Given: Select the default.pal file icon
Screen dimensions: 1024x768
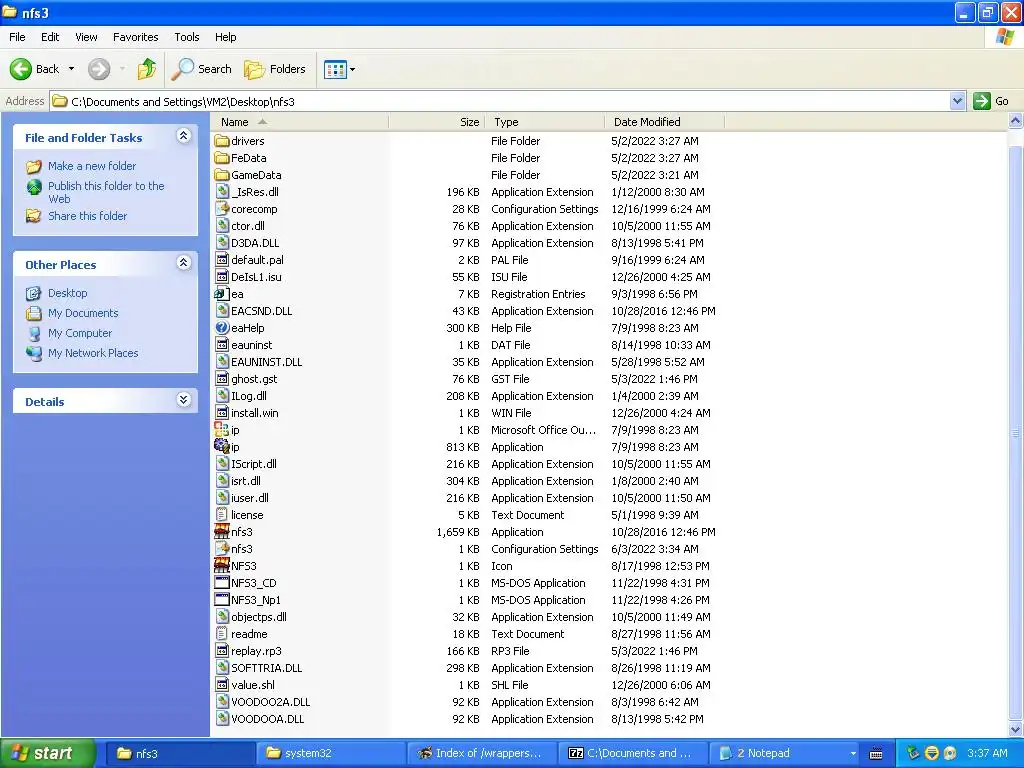Looking at the screenshot, I should click(222, 259).
